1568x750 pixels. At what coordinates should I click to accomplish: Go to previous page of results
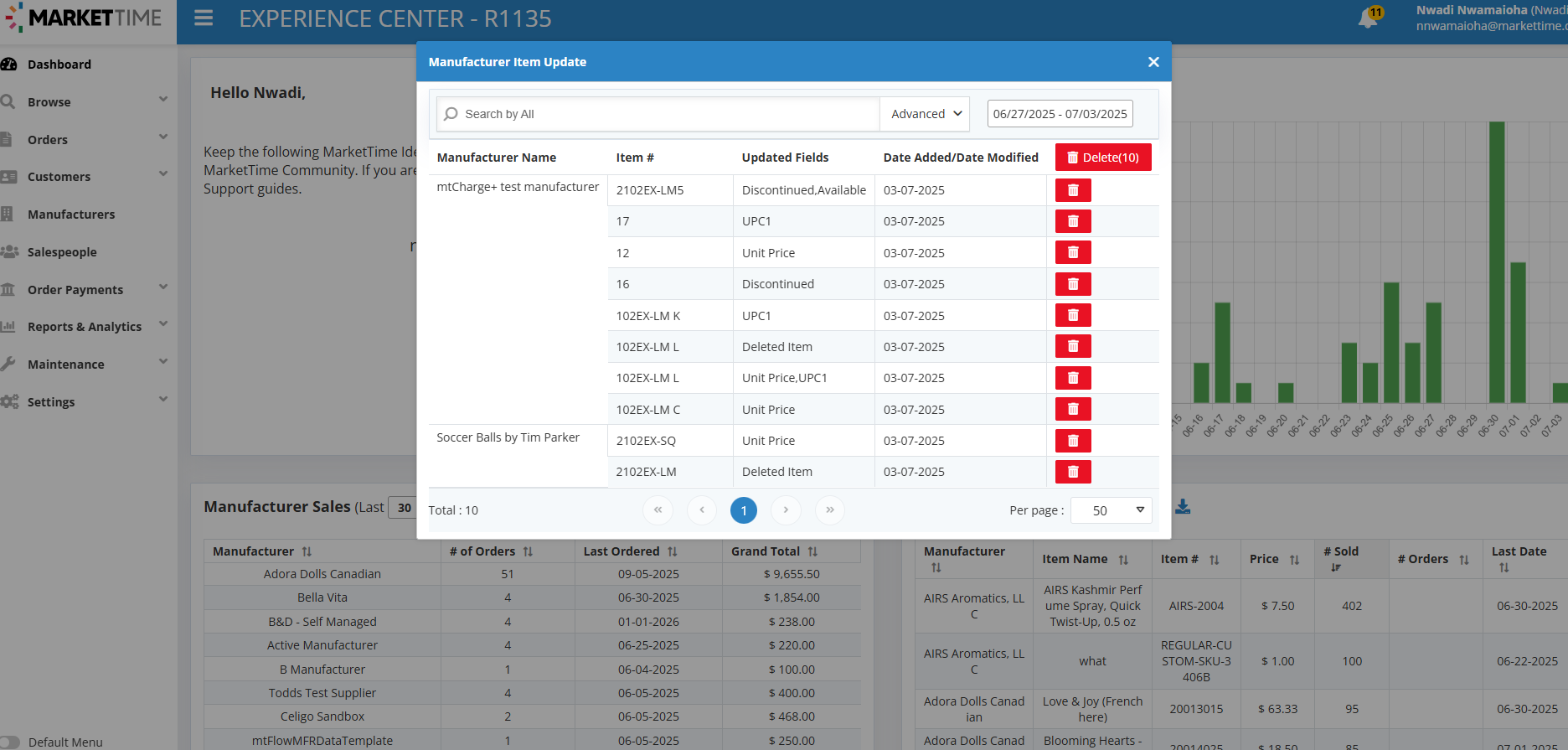702,510
